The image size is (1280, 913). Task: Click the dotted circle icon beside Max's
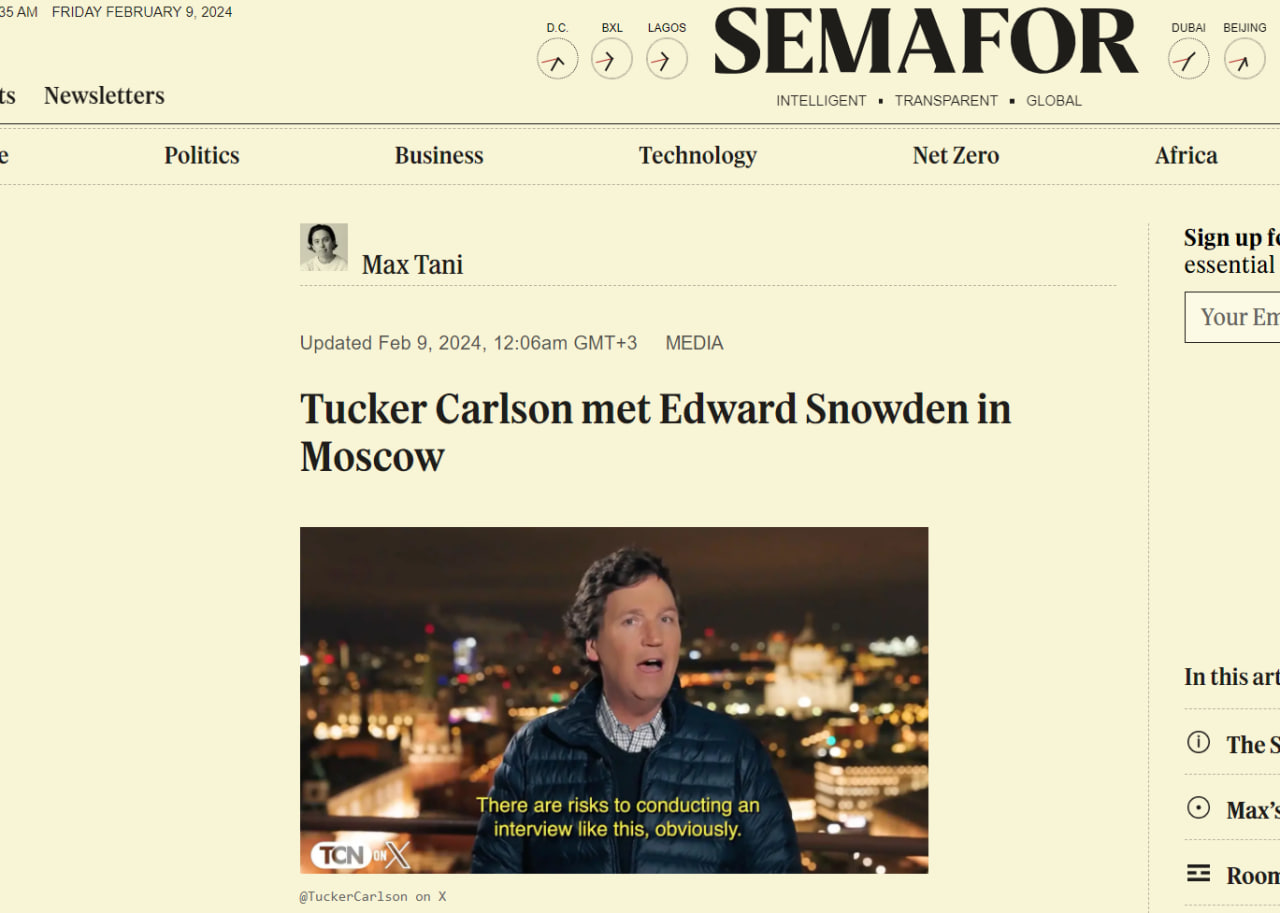[x=1198, y=808]
